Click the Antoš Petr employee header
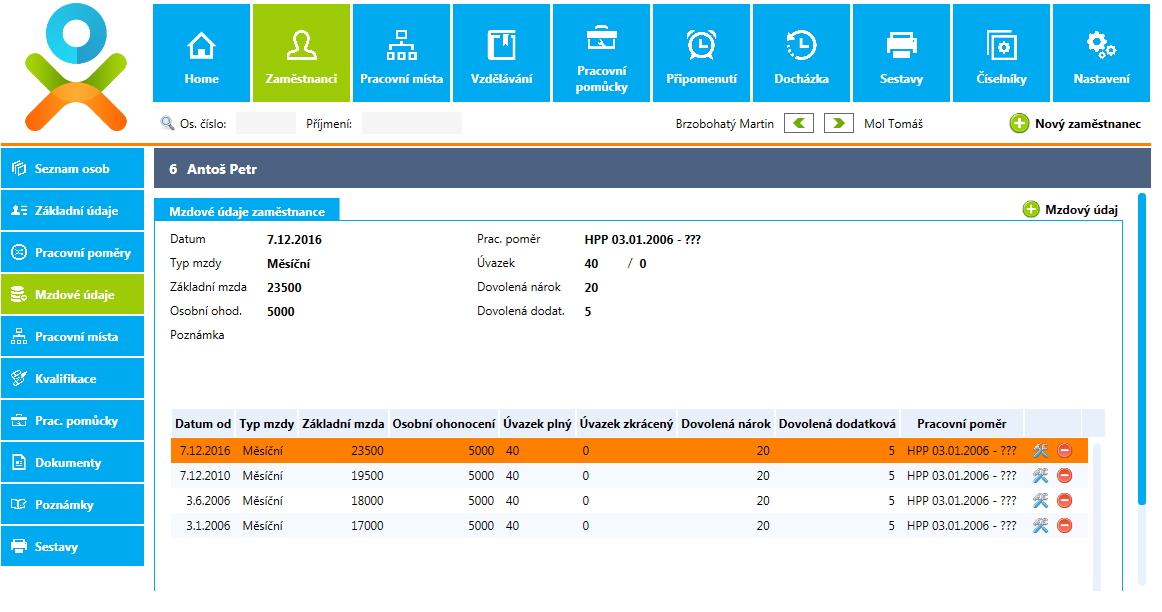Image resolution: width=1162 pixels, height=612 pixels. (x=652, y=169)
